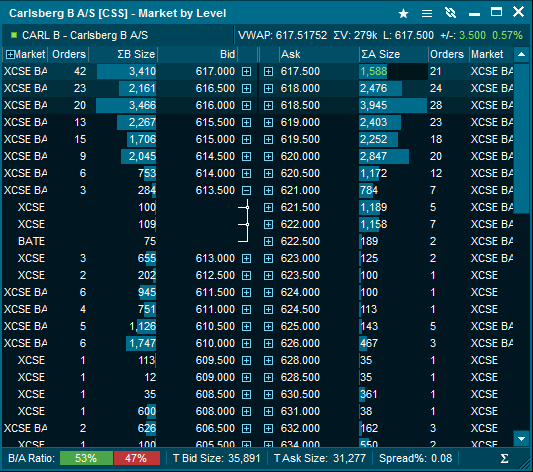Click the ask-side Market column header
The image size is (533, 472).
491,54
